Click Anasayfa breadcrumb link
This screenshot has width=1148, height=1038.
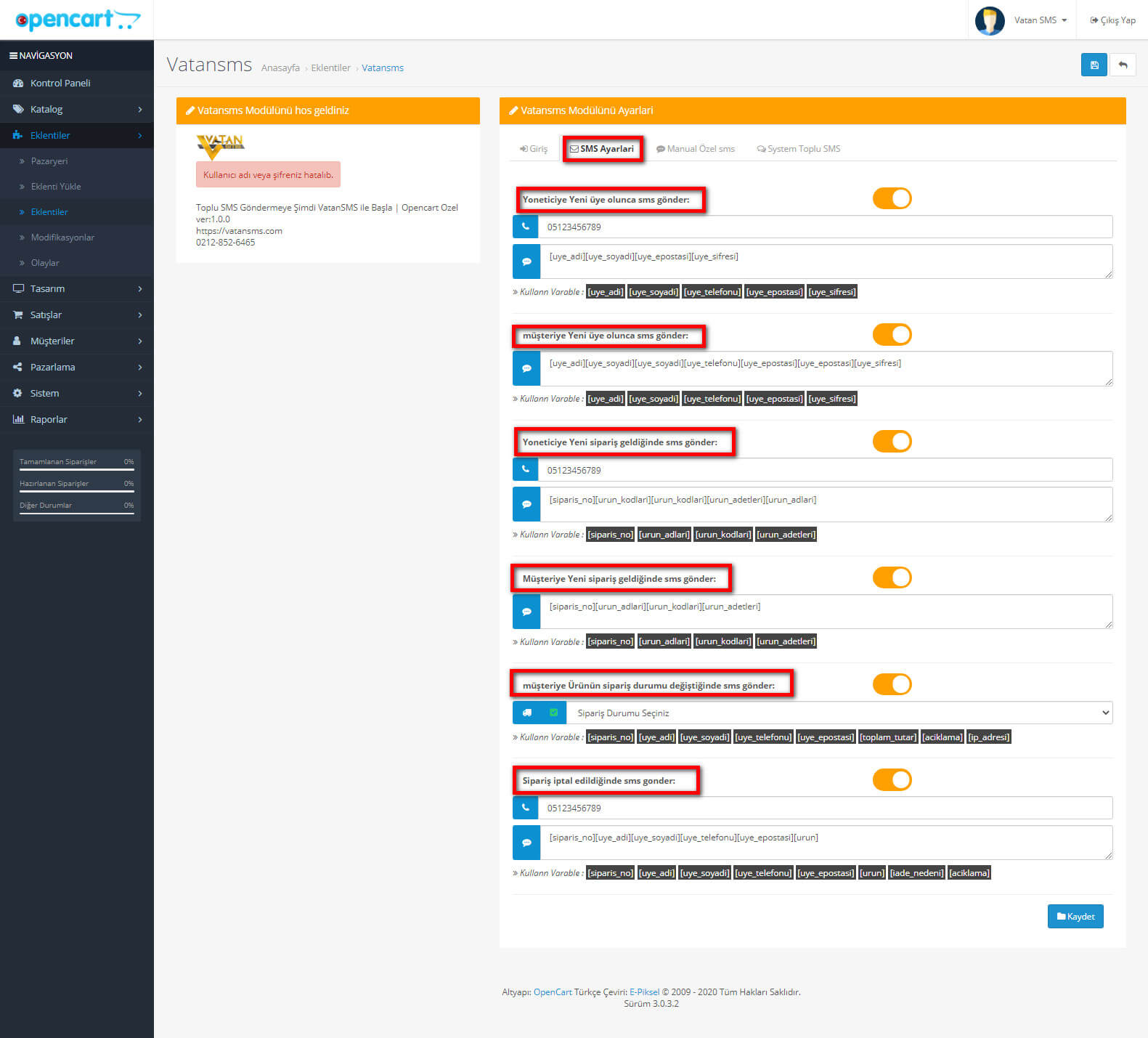point(280,68)
